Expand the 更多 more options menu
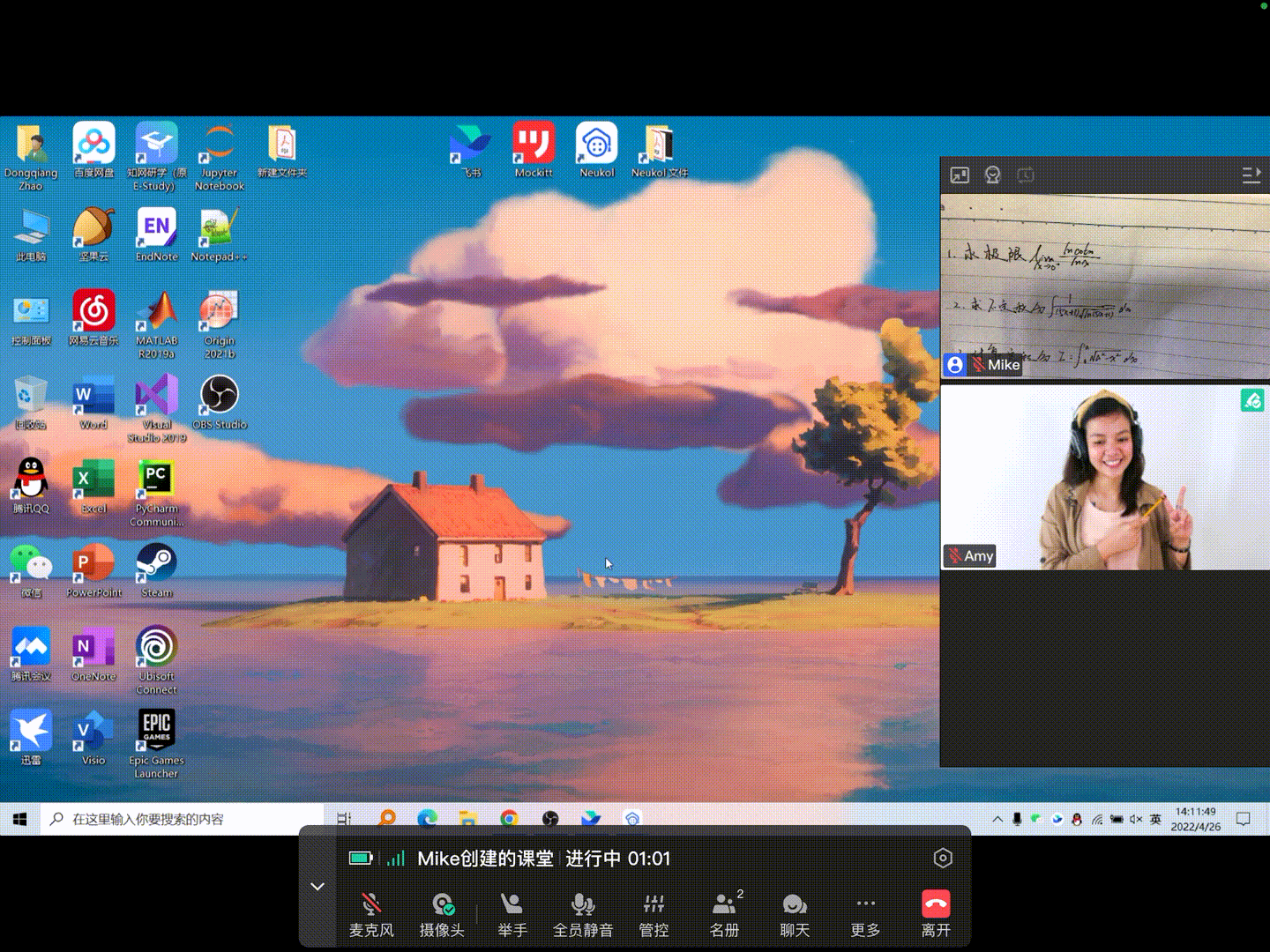Viewport: 1270px width, 952px height. click(x=865, y=913)
